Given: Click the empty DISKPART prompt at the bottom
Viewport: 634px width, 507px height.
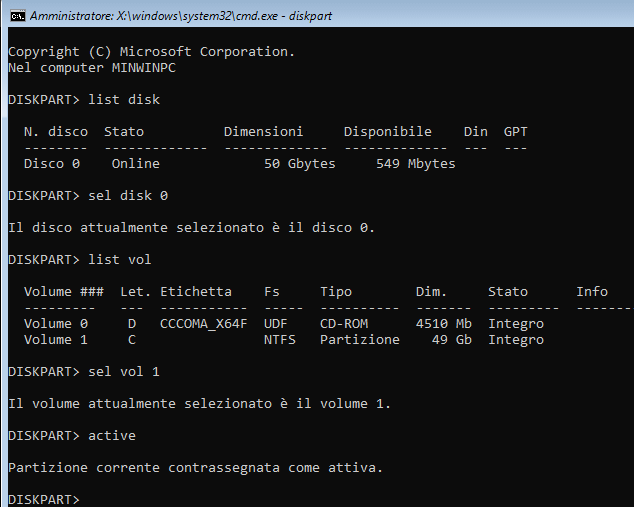Looking at the screenshot, I should coord(44,499).
